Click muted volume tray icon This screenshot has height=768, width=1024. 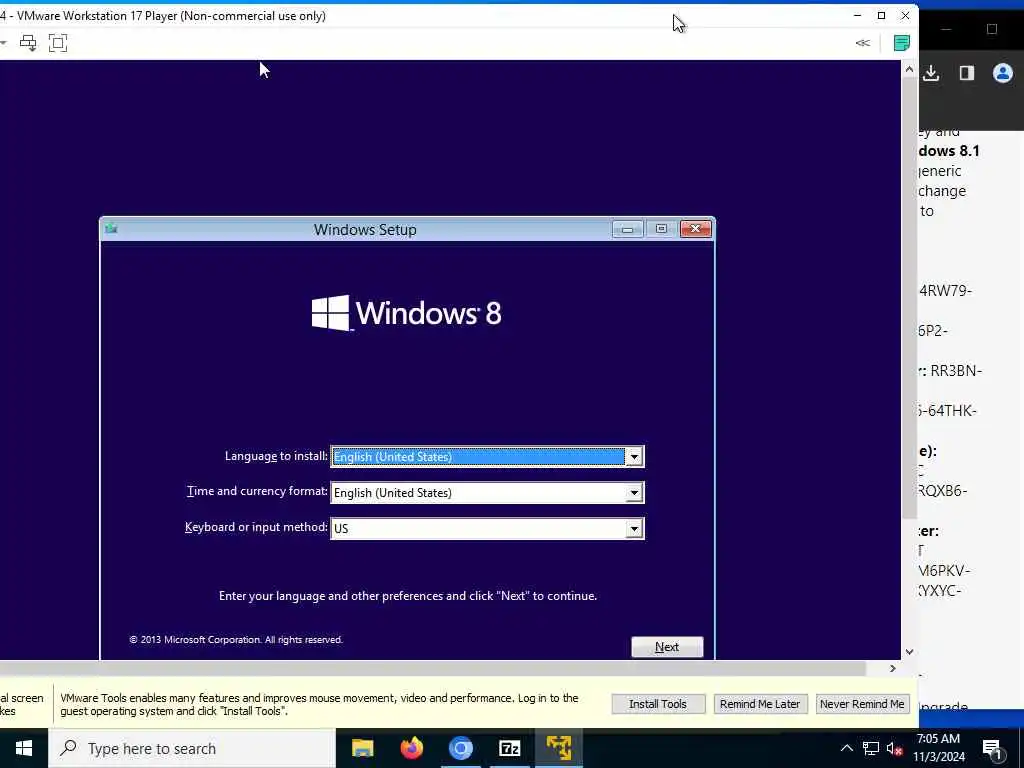(895, 749)
